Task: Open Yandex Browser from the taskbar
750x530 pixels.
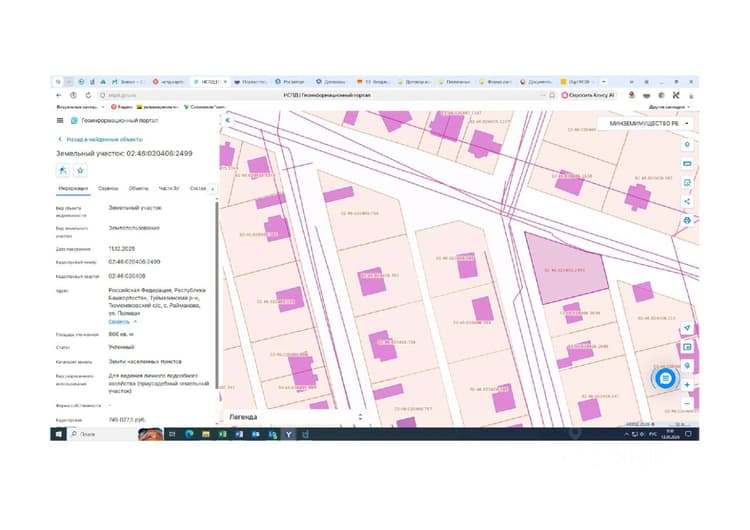Action: (289, 434)
